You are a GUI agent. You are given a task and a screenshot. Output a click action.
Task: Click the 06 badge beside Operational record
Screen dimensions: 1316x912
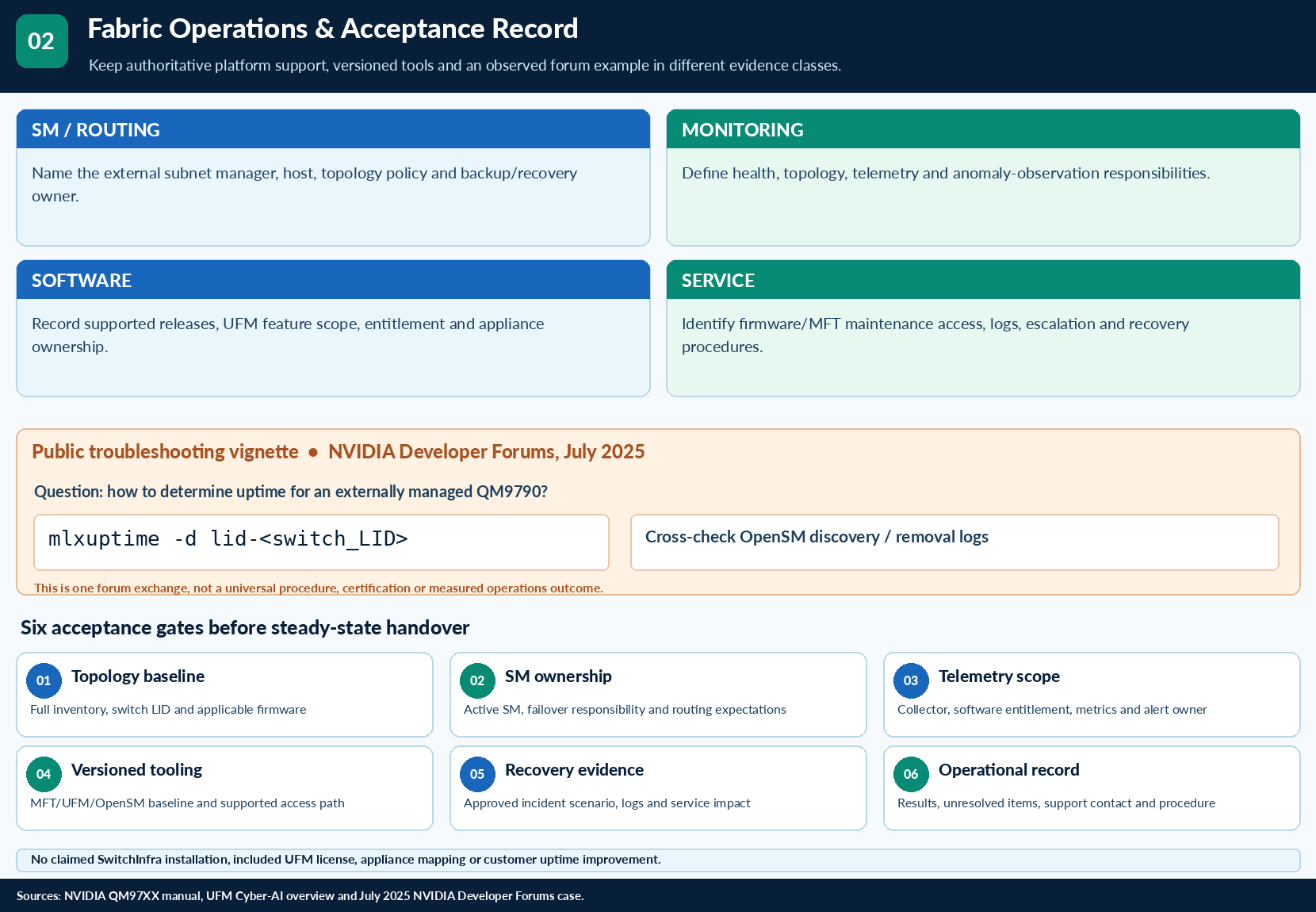pos(911,774)
